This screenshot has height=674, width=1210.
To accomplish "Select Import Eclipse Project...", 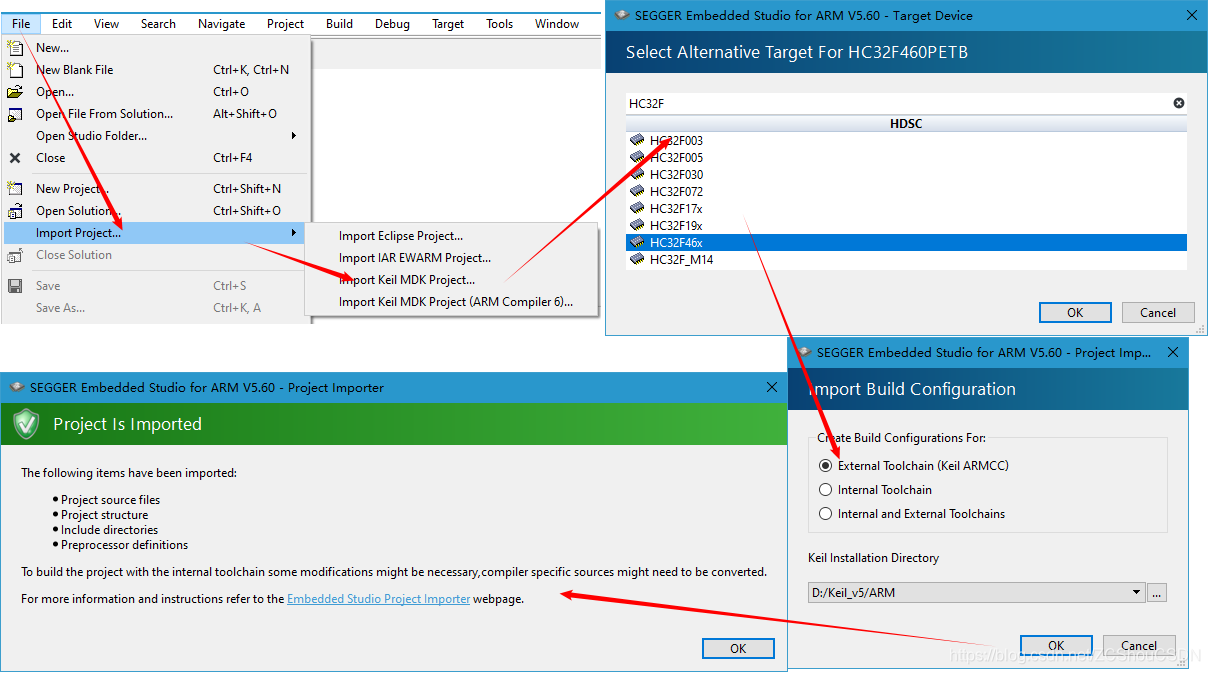I will [401, 236].
